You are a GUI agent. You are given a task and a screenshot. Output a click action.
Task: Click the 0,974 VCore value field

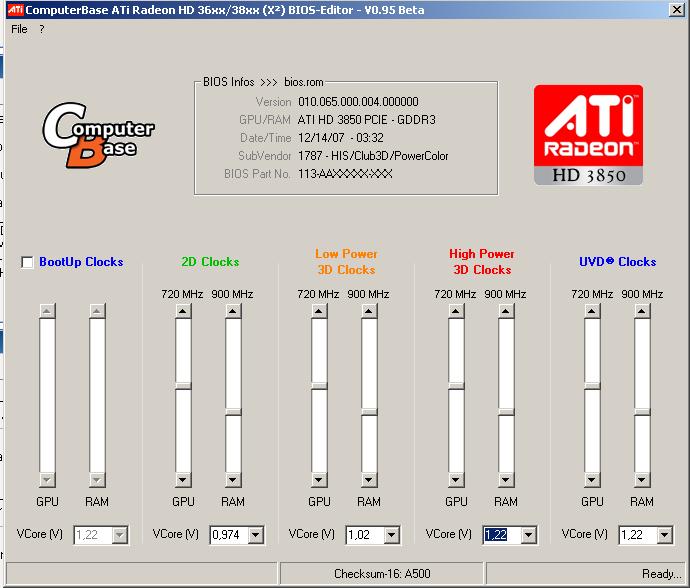pyautogui.click(x=229, y=535)
